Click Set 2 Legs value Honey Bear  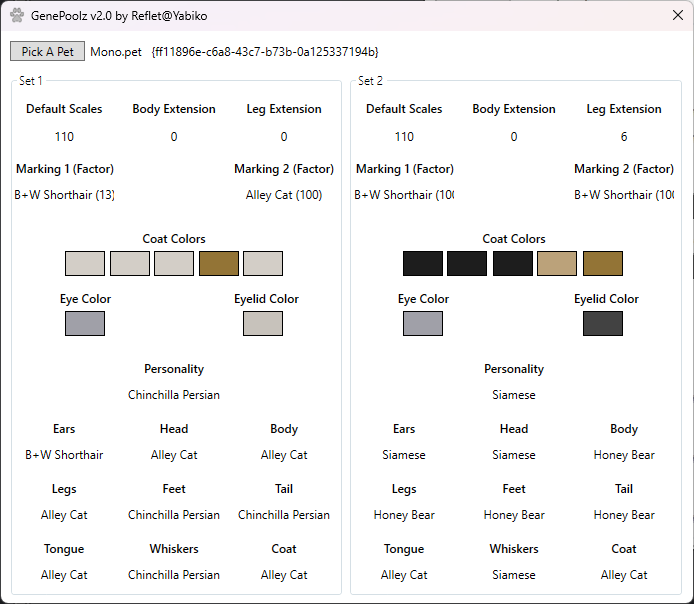[404, 515]
